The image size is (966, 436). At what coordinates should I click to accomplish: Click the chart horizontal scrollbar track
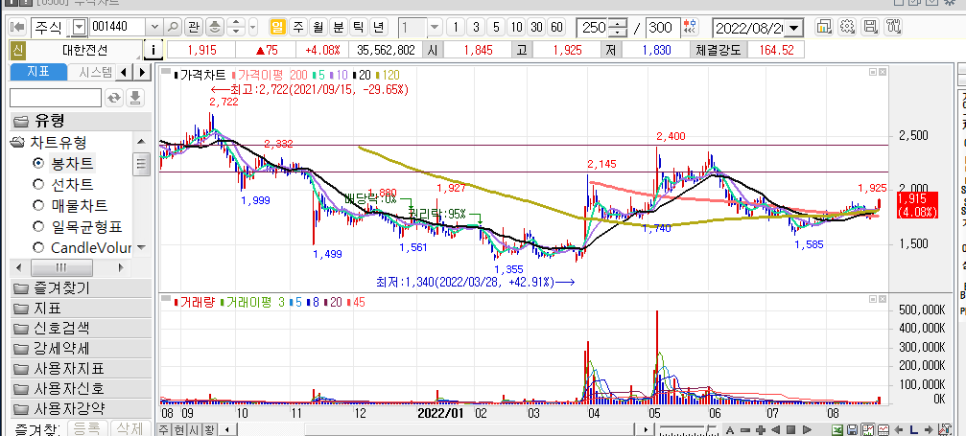tap(436, 429)
